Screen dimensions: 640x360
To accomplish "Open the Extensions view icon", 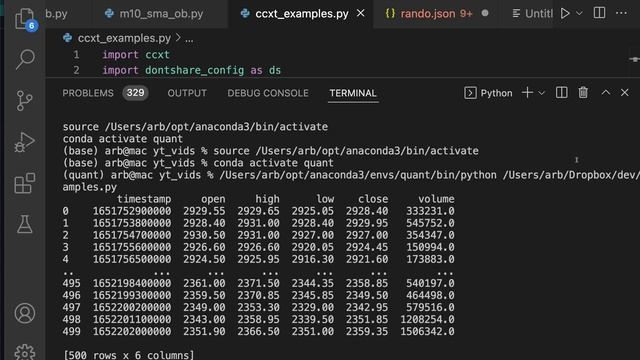I will 24,183.
